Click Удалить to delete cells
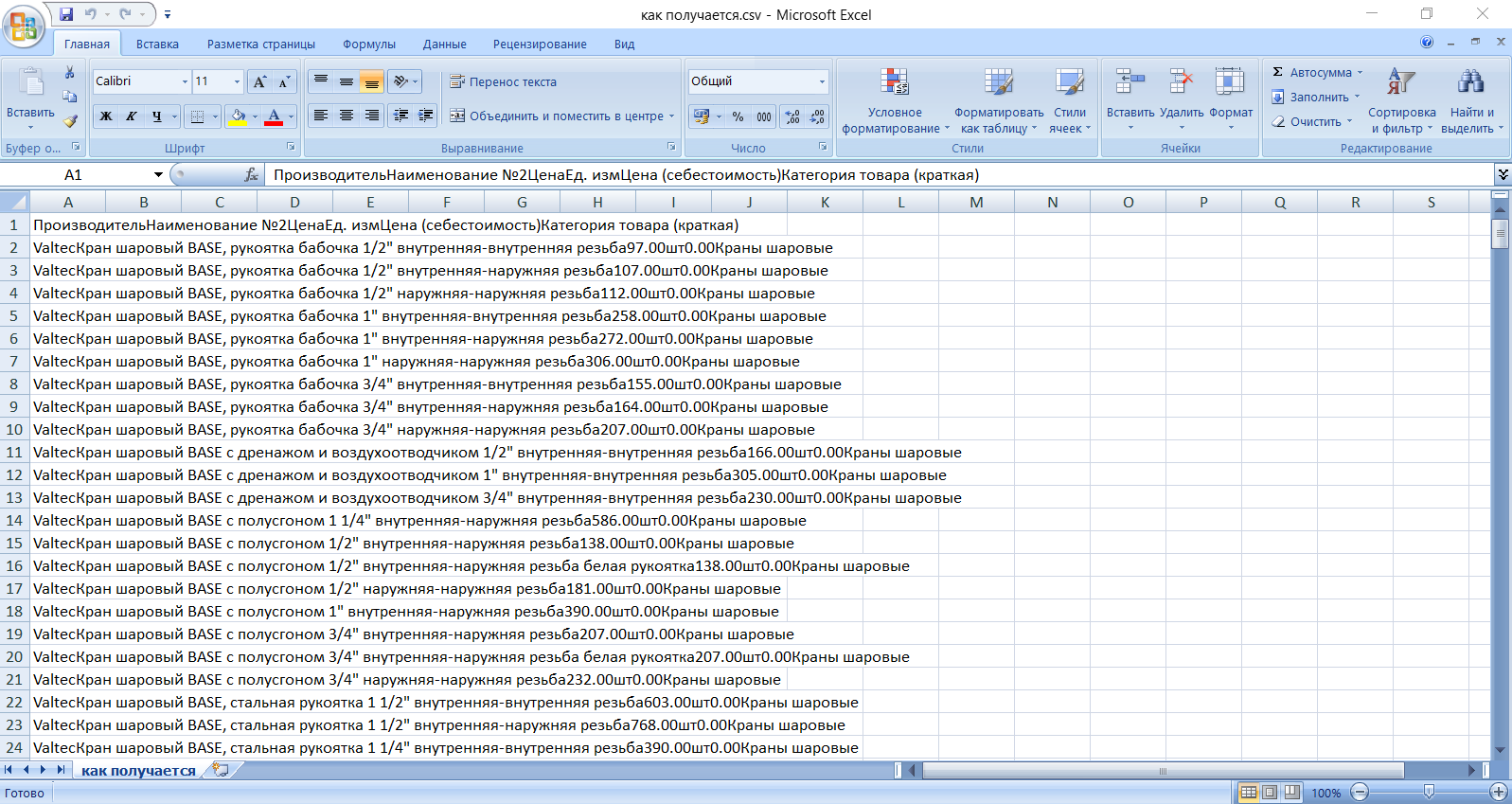The width and height of the screenshot is (1512, 804). pyautogui.click(x=1182, y=100)
